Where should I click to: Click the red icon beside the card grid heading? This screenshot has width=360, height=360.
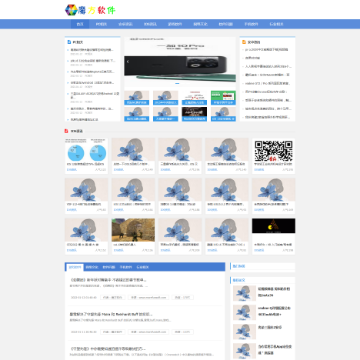click(66, 131)
